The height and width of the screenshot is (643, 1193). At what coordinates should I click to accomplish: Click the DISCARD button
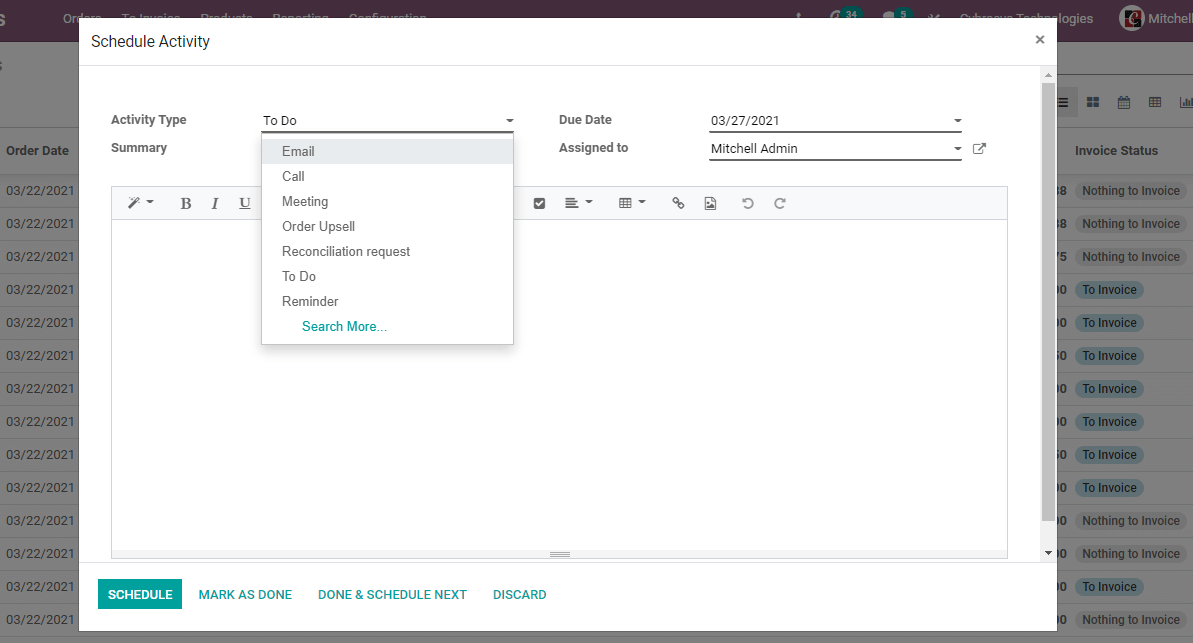pos(520,594)
